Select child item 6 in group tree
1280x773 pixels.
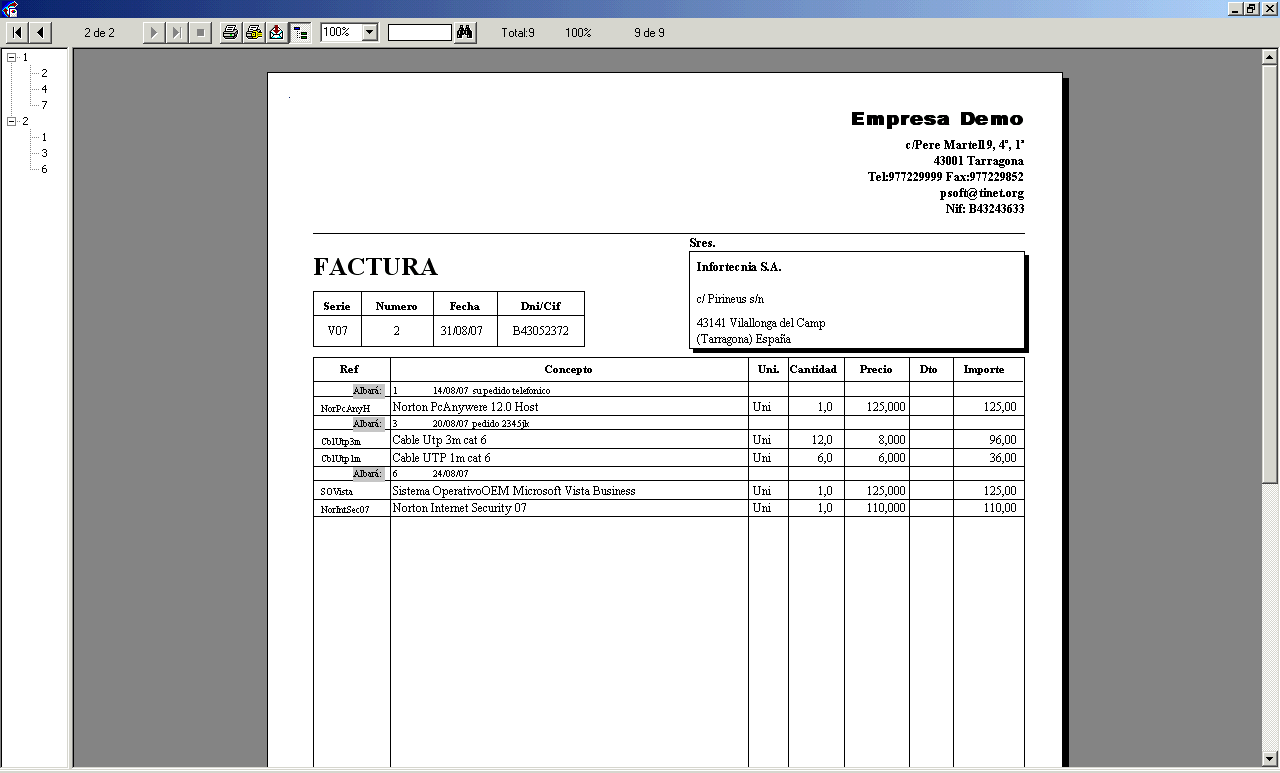44,169
